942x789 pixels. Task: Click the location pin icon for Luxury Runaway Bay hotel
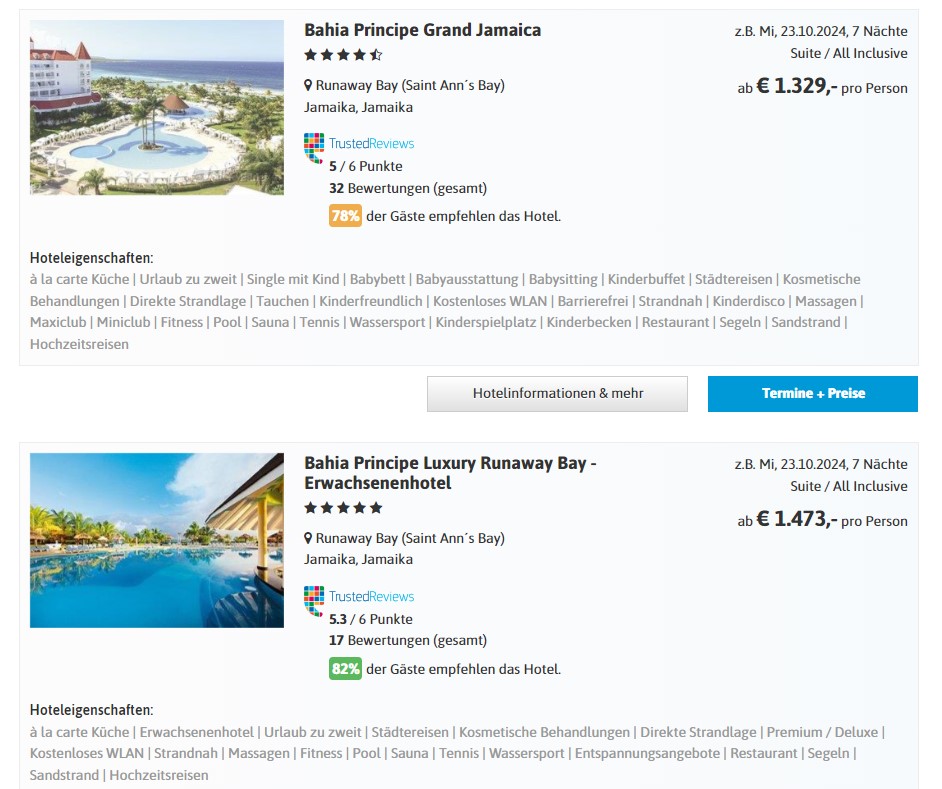tap(308, 538)
